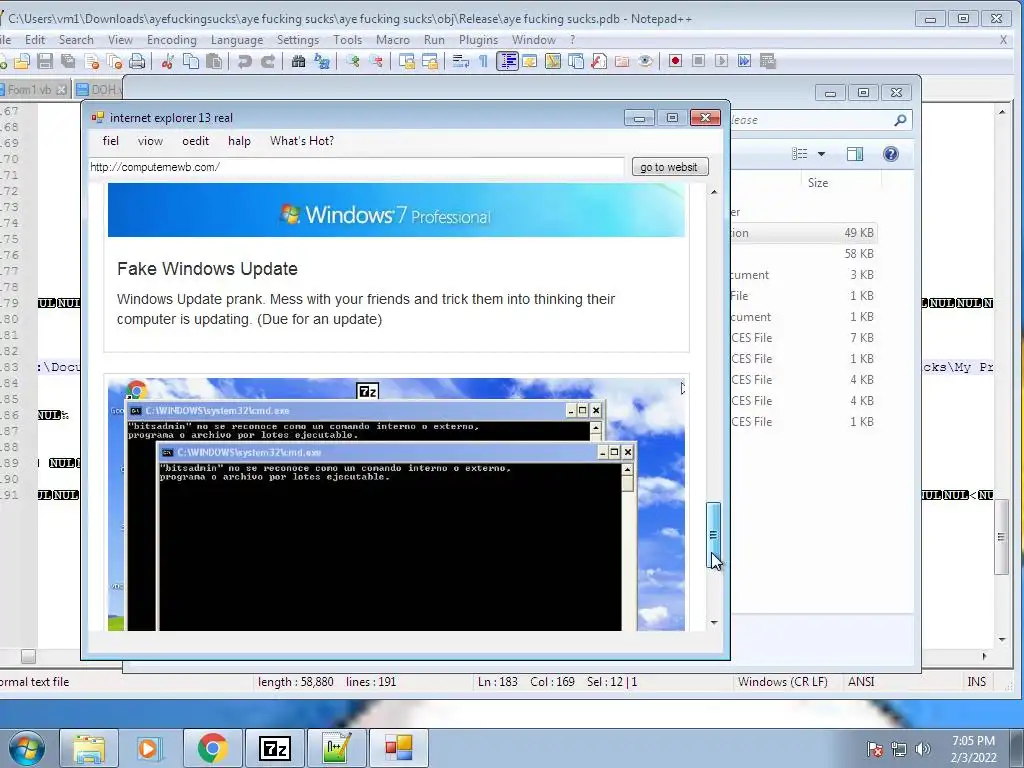Viewport: 1024px width, 768px height.
Task: Open the 'fiel' menu in internet explorer 13
Action: [x=110, y=141]
